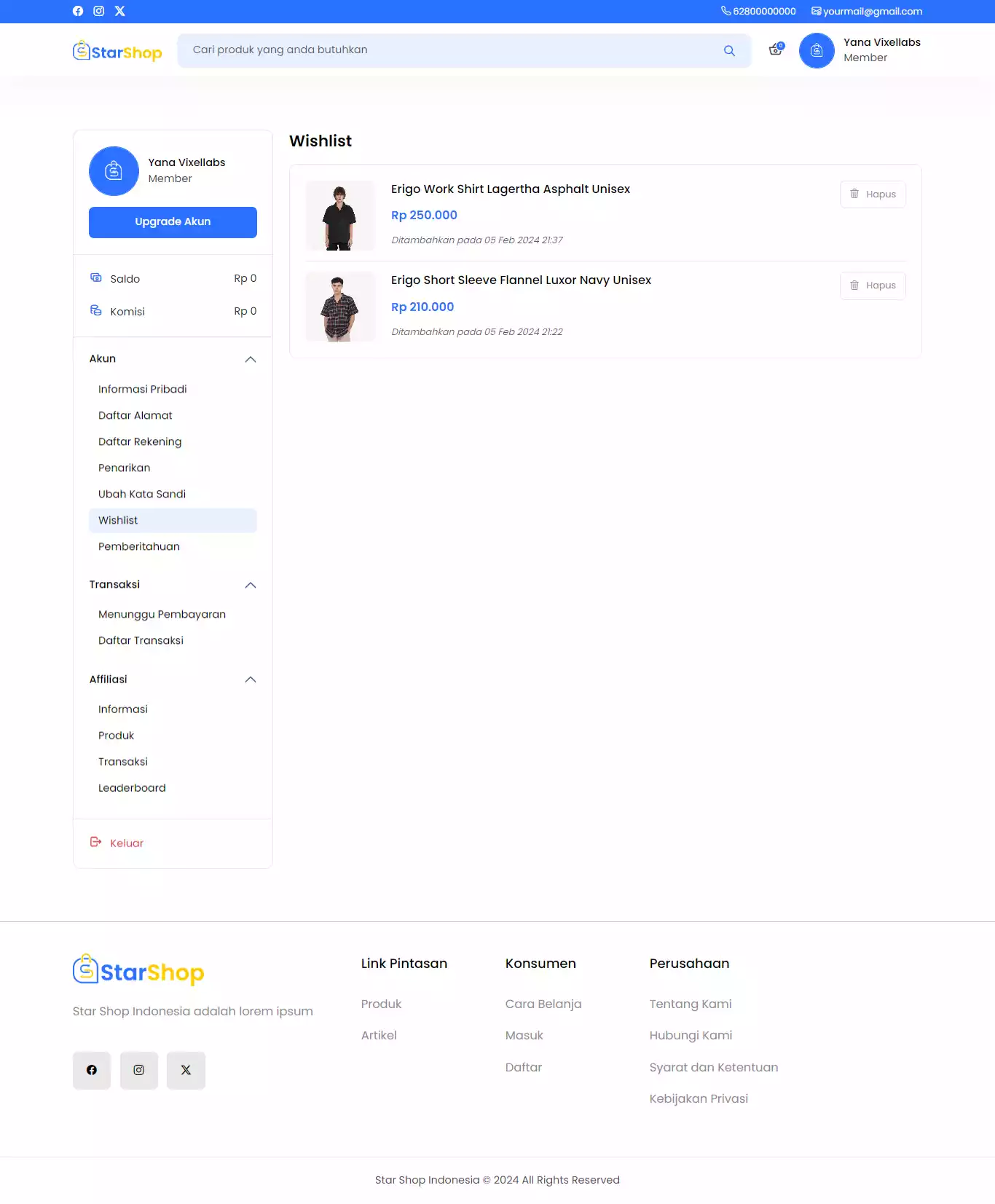Click the footer Facebook icon button
Image resolution: width=995 pixels, height=1204 pixels.
tap(92, 1070)
